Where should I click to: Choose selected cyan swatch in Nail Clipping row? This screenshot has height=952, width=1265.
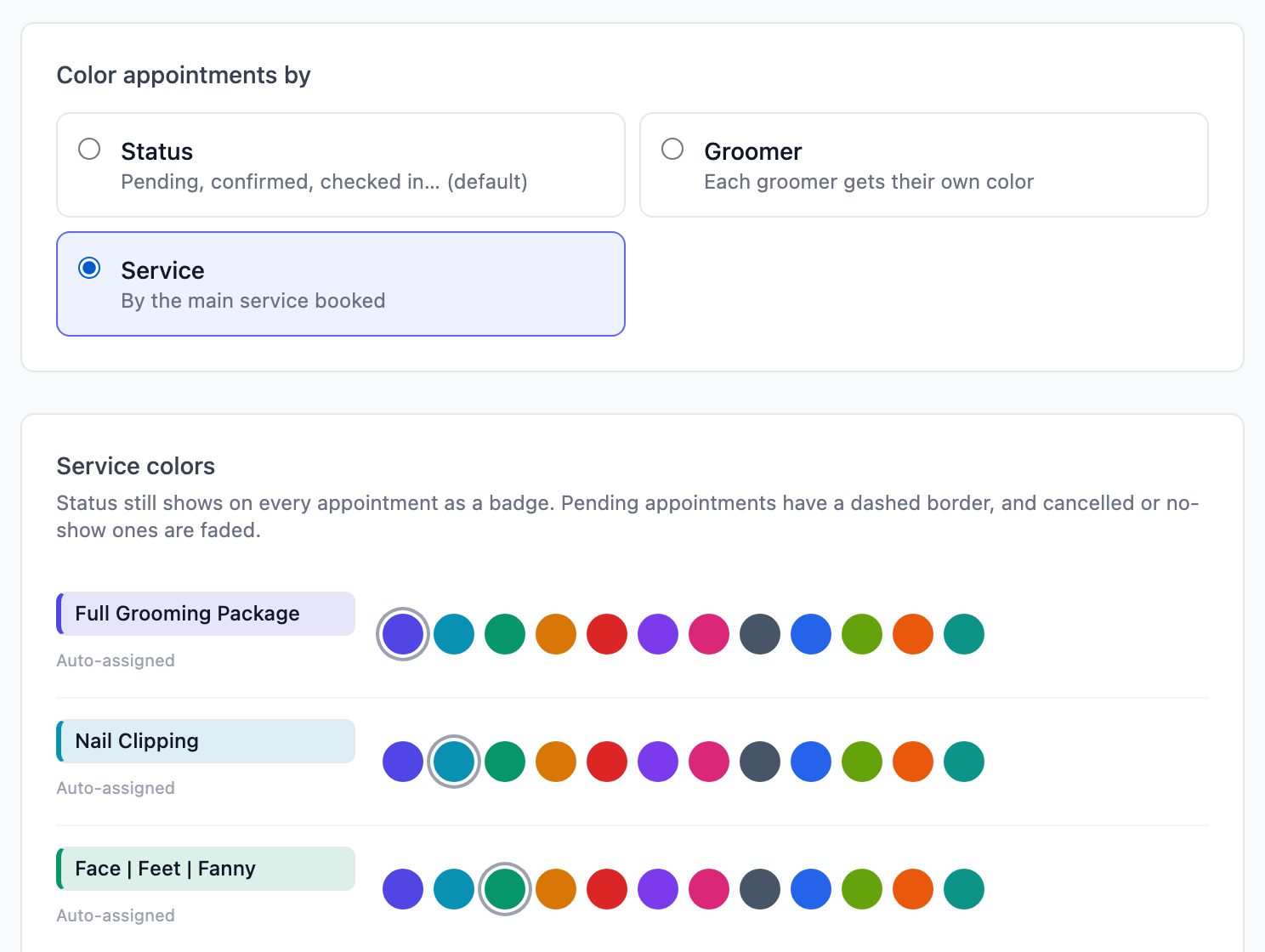tap(454, 762)
